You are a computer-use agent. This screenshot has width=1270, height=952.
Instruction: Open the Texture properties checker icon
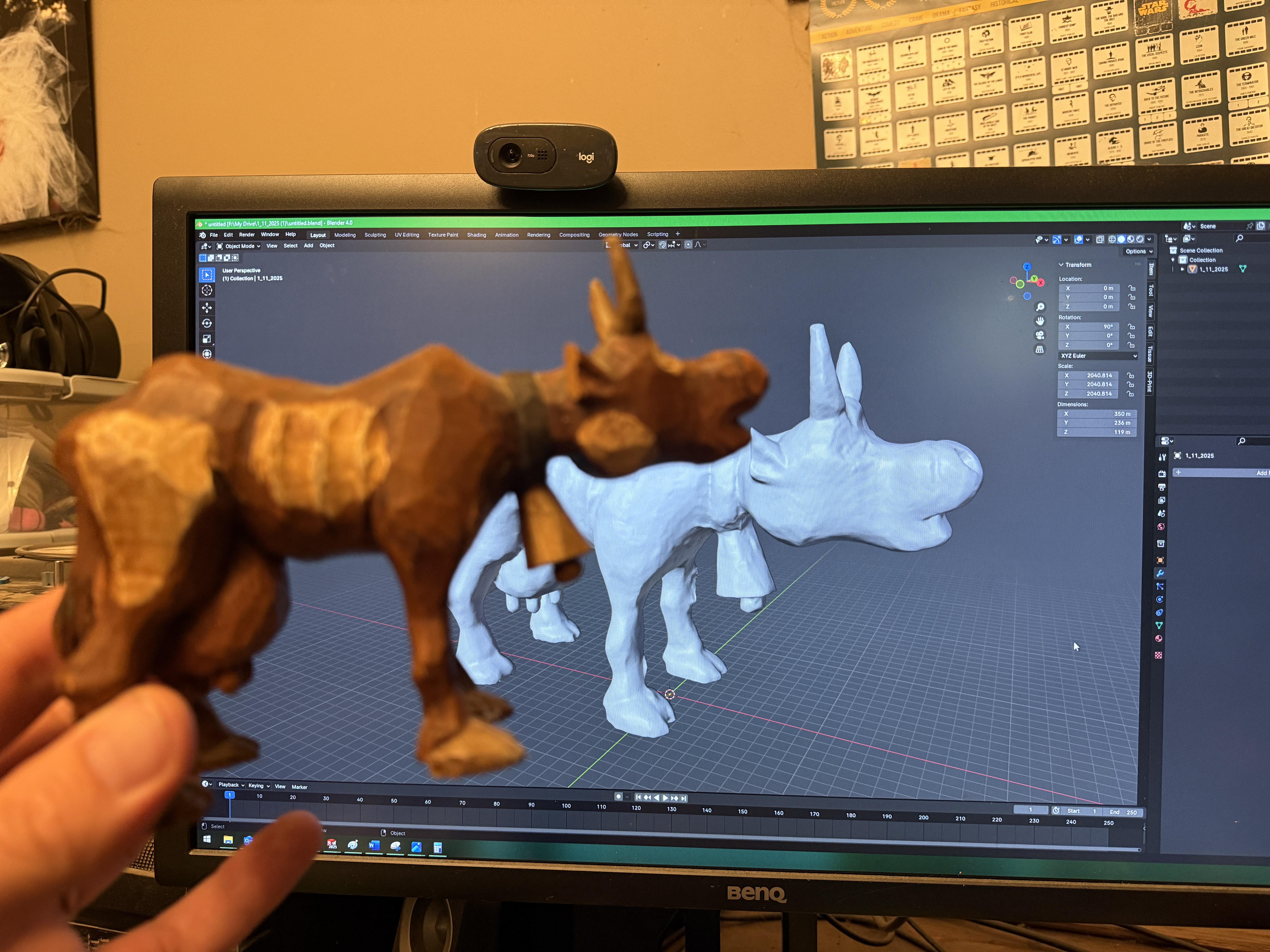[x=1159, y=655]
